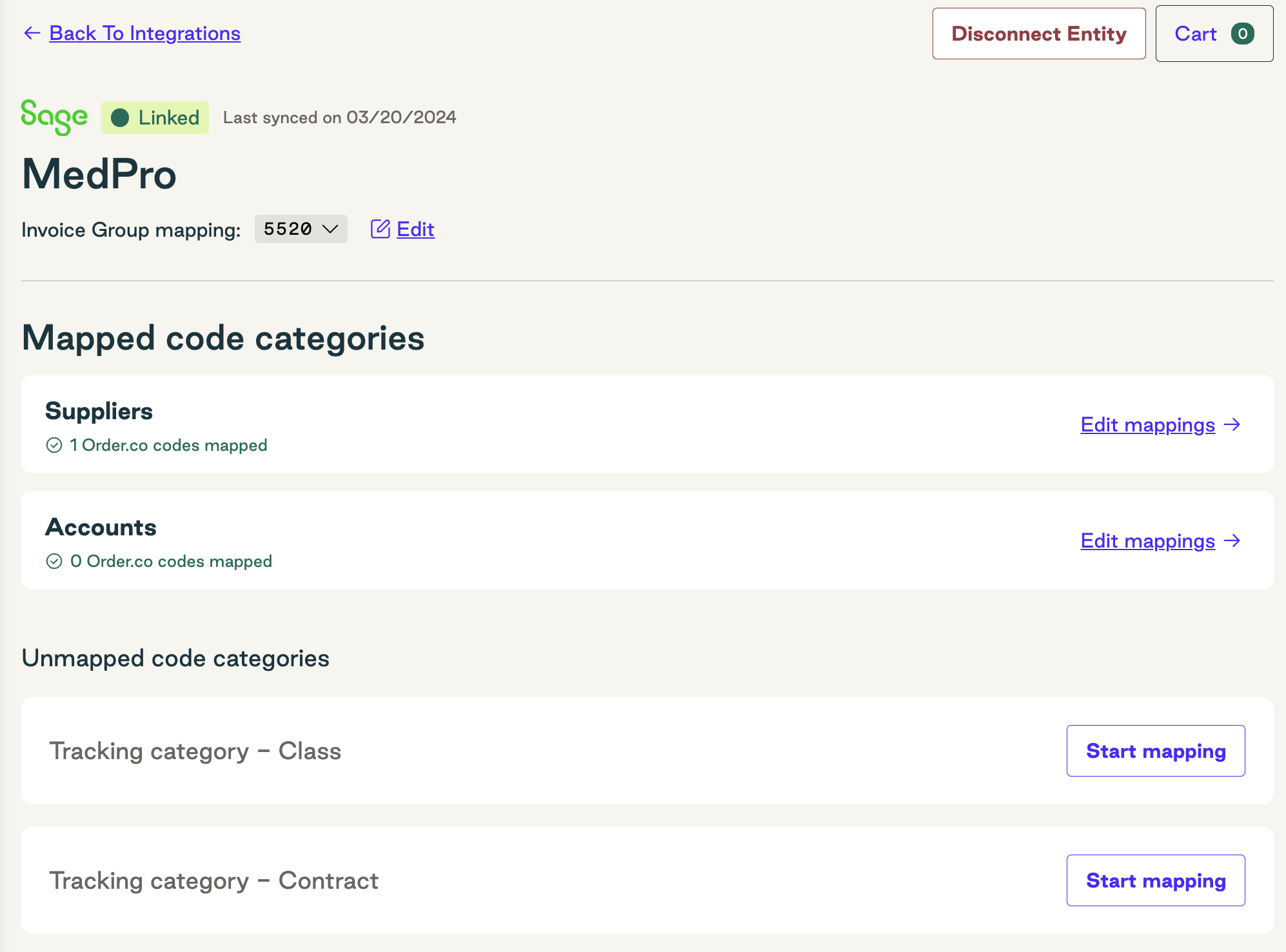This screenshot has width=1286, height=952.
Task: Click the MedPro entity heading
Action: click(x=99, y=174)
